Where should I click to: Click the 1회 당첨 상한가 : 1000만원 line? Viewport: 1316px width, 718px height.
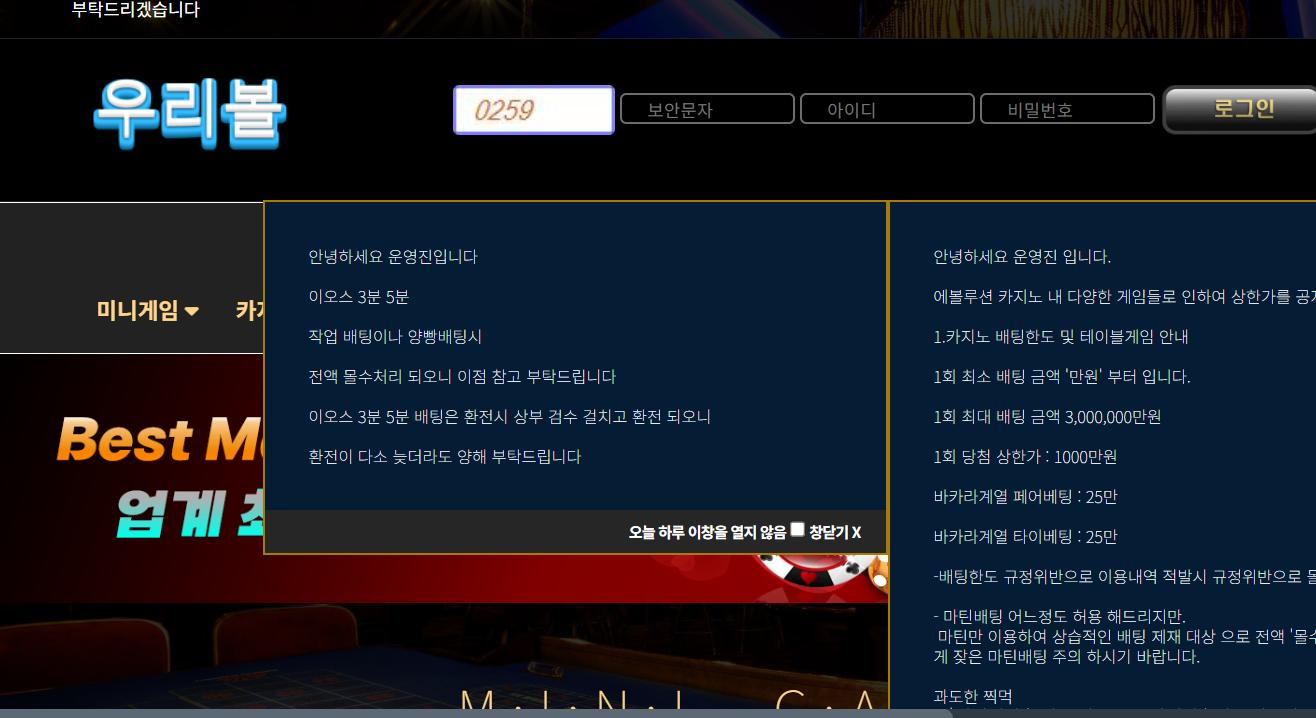(1025, 457)
